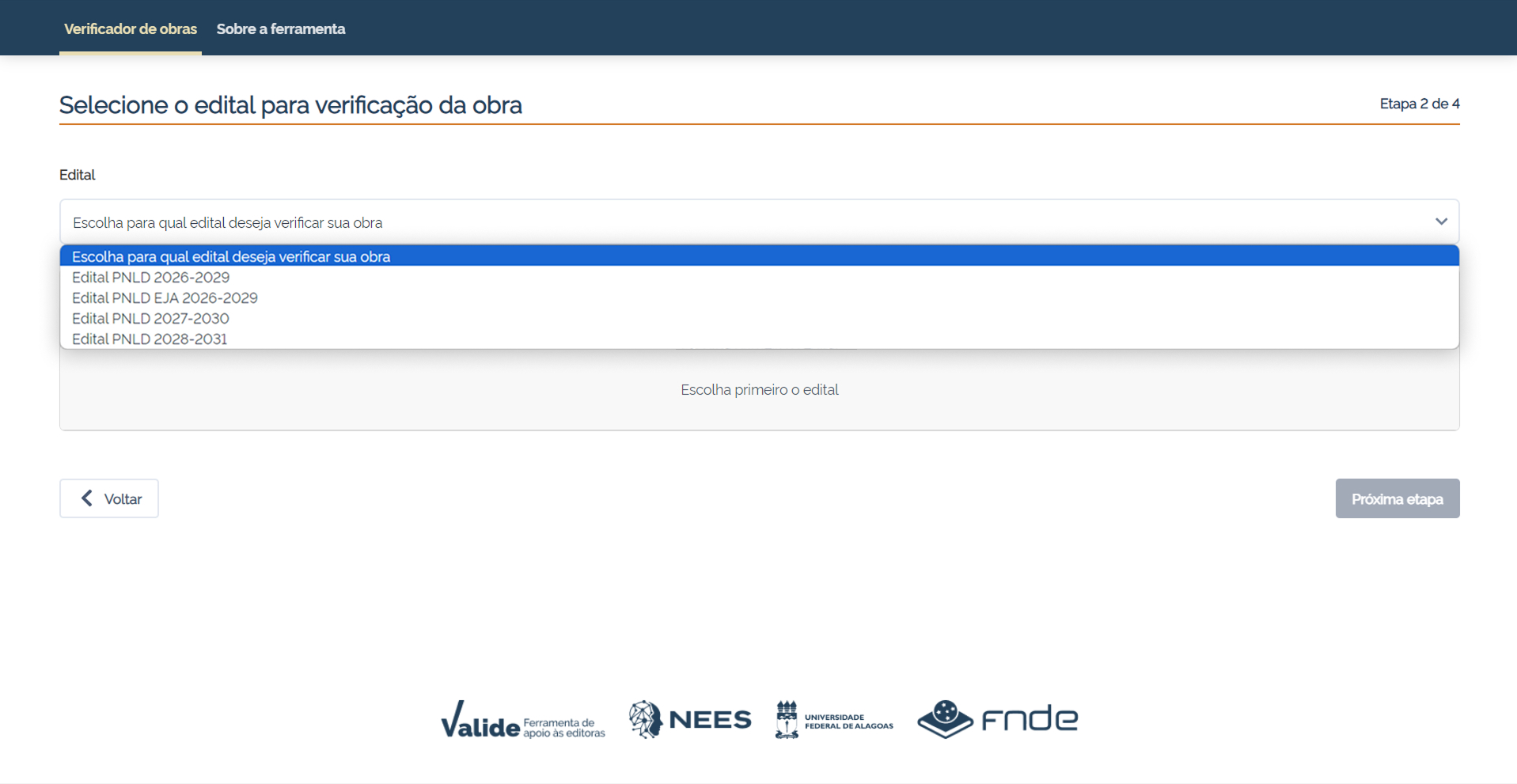Select Edital PNLD 2026-2029 option
The height and width of the screenshot is (784, 1517).
click(759, 277)
